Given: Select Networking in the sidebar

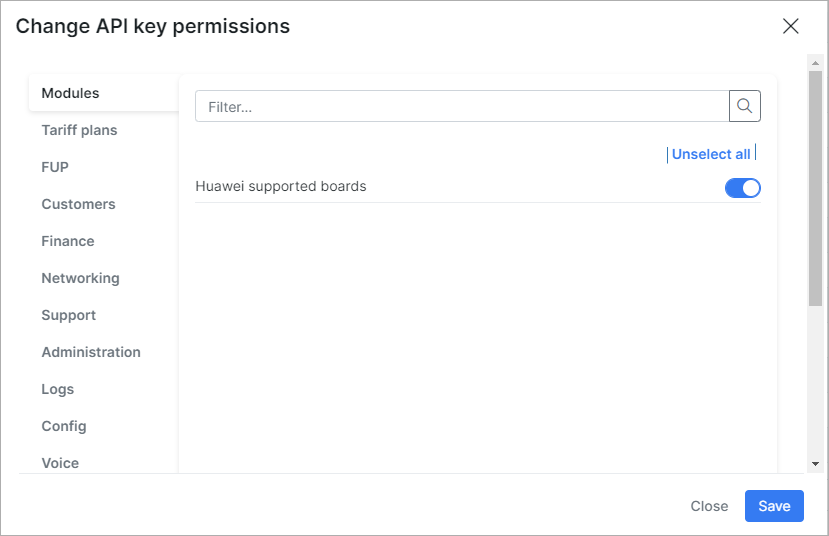Looking at the screenshot, I should click(x=80, y=278).
